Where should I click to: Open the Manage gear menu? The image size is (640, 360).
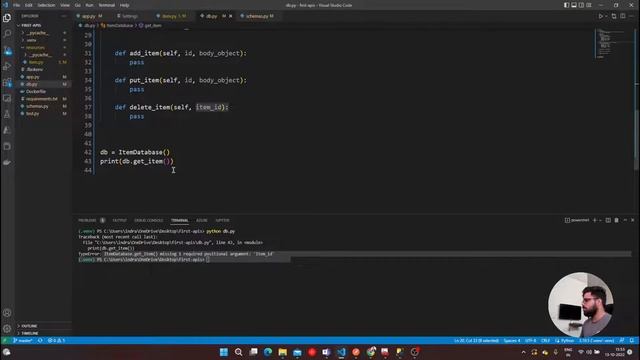[7, 329]
